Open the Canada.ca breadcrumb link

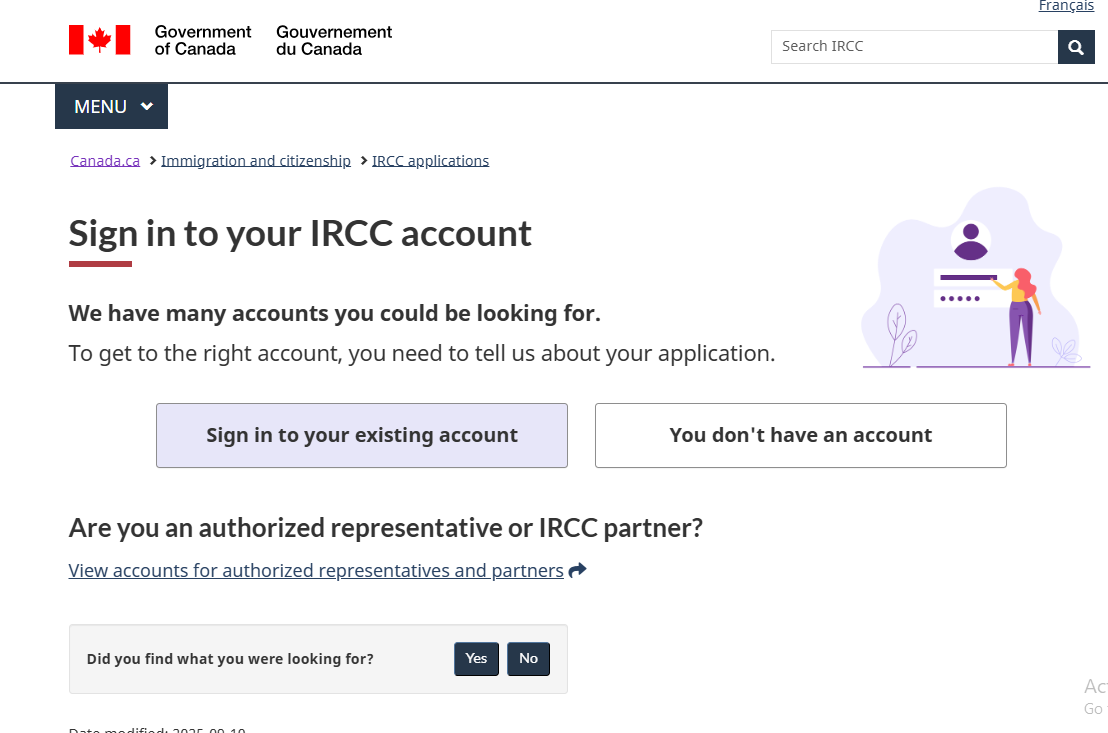click(x=105, y=161)
